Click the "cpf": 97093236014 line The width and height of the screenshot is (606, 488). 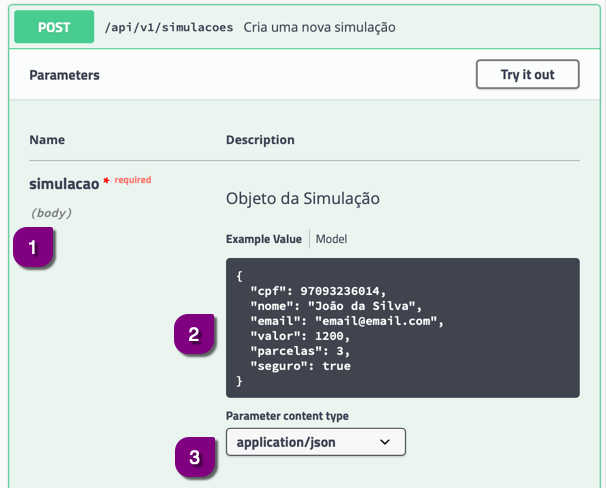point(318,291)
